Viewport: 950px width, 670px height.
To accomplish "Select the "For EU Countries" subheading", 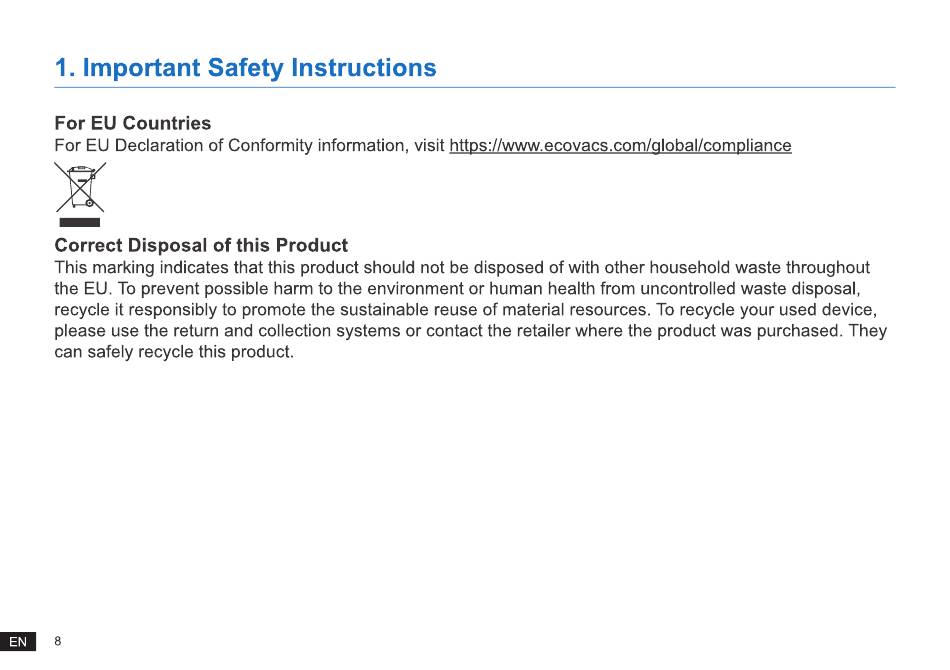I will (x=132, y=123).
